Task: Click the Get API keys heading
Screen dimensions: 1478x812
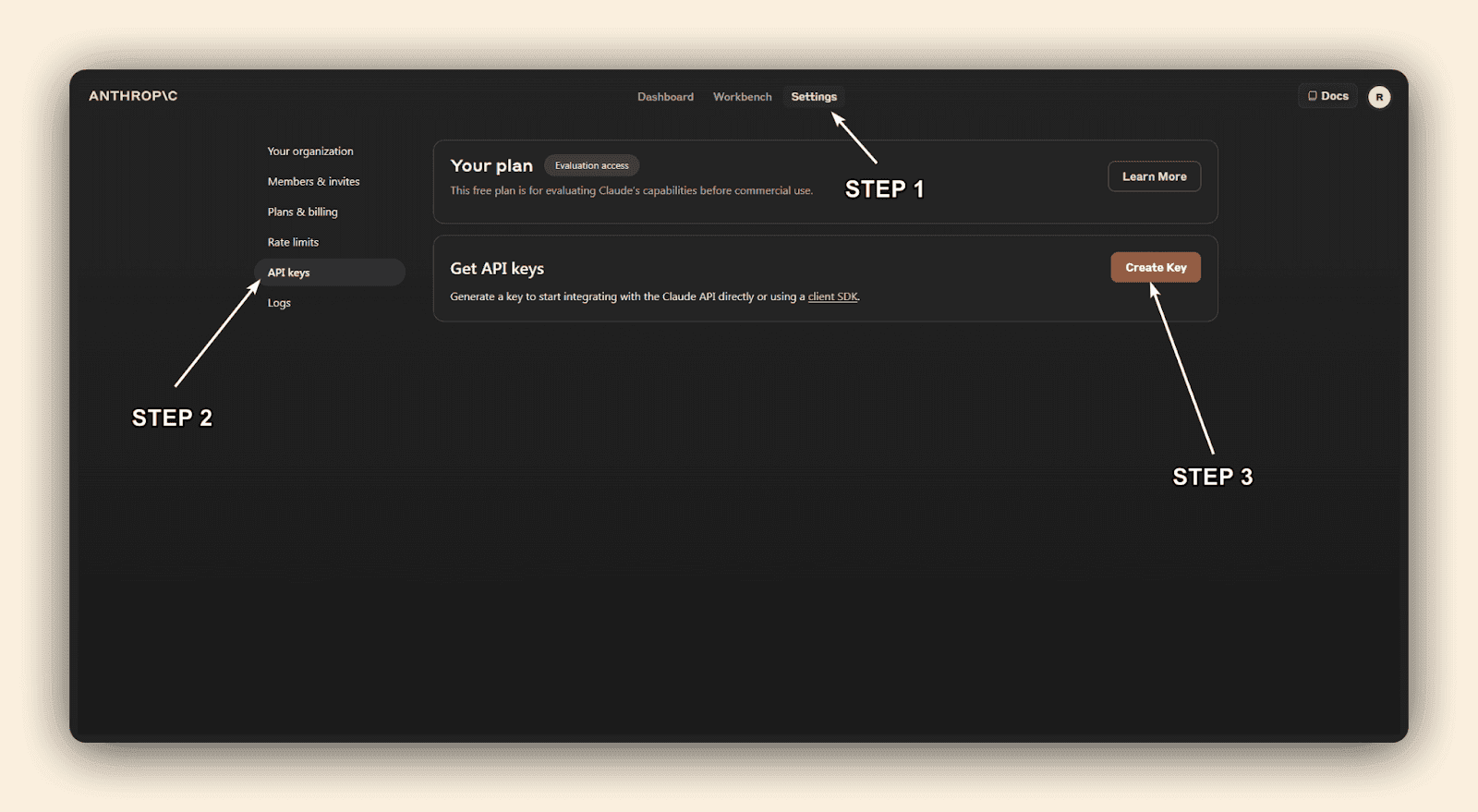Action: point(497,269)
